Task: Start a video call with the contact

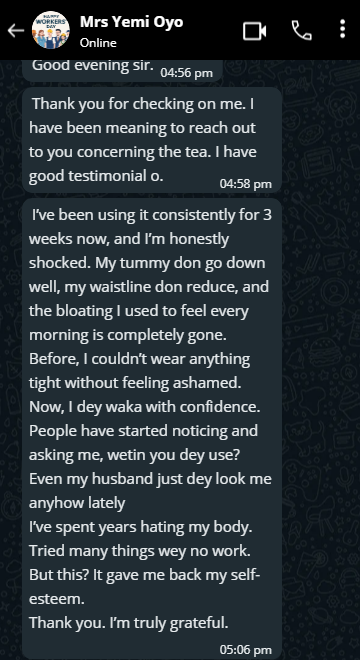Action: point(254,31)
